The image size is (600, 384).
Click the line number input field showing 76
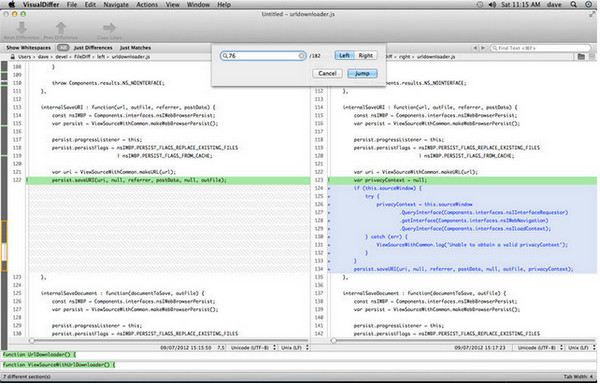click(263, 56)
